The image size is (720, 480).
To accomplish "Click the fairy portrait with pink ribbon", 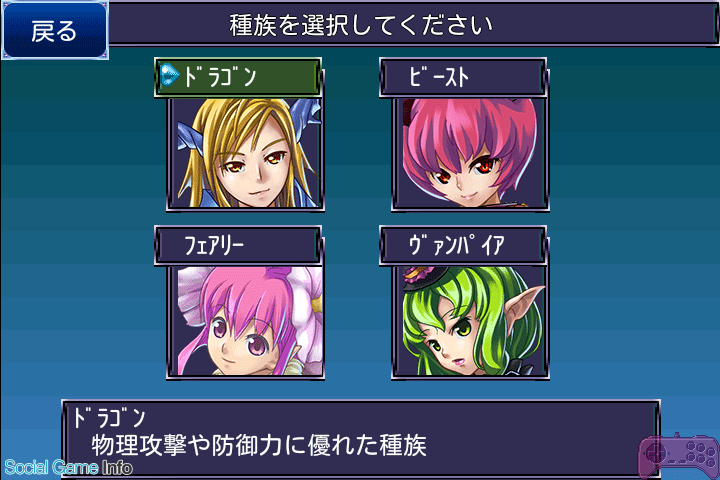I will coord(246,322).
